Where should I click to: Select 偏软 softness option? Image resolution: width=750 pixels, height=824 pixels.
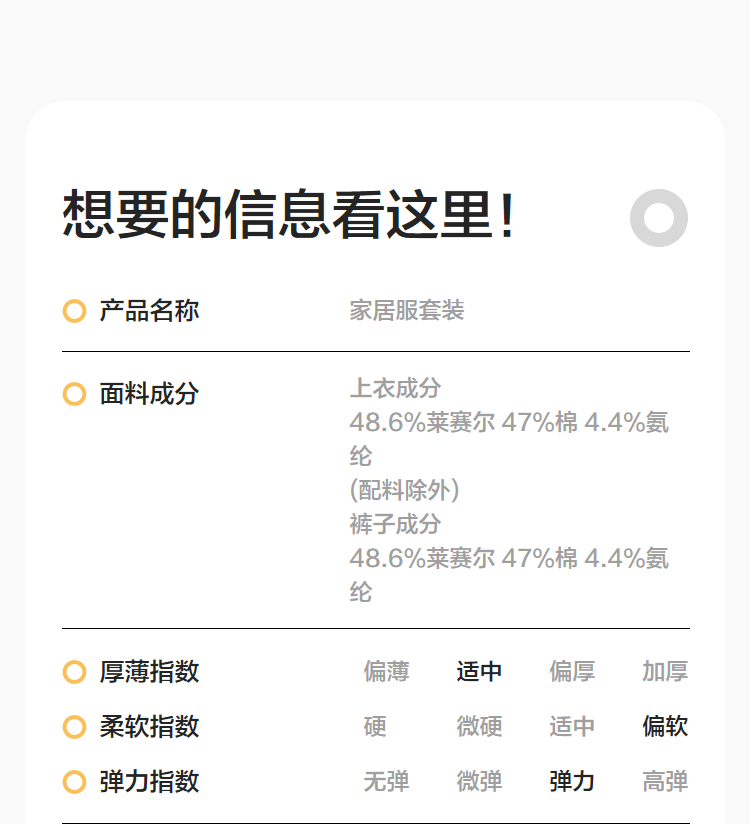pyautogui.click(x=665, y=727)
